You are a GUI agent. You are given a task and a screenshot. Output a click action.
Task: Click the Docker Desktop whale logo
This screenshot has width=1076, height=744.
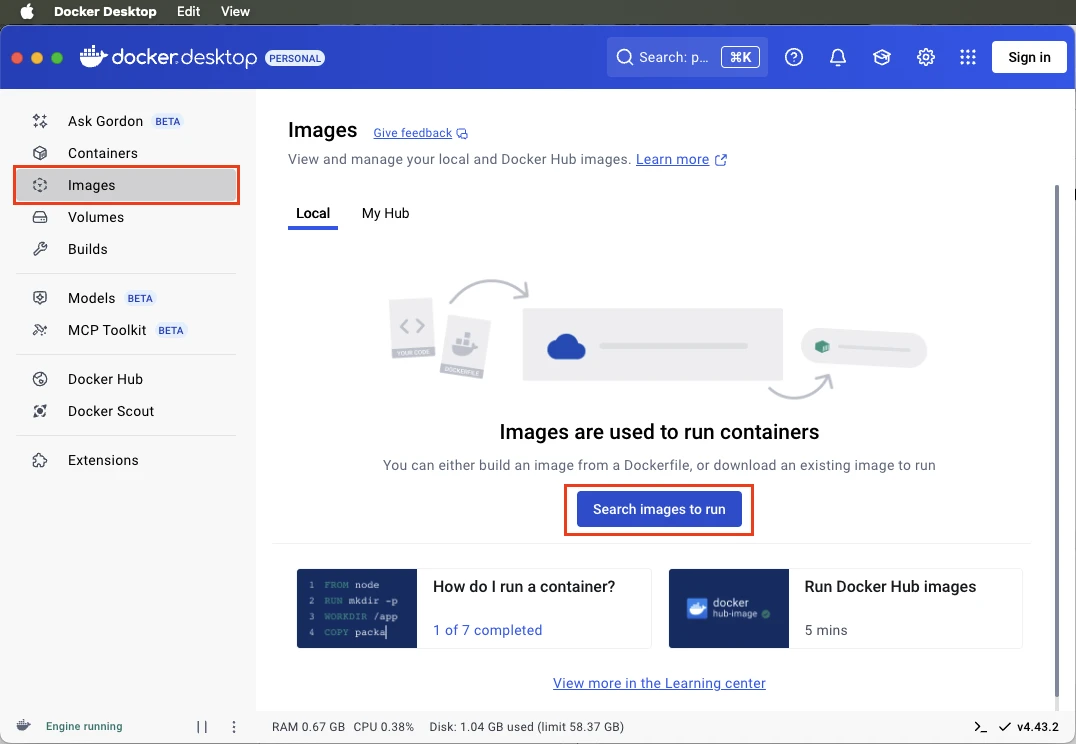[x=93, y=57]
